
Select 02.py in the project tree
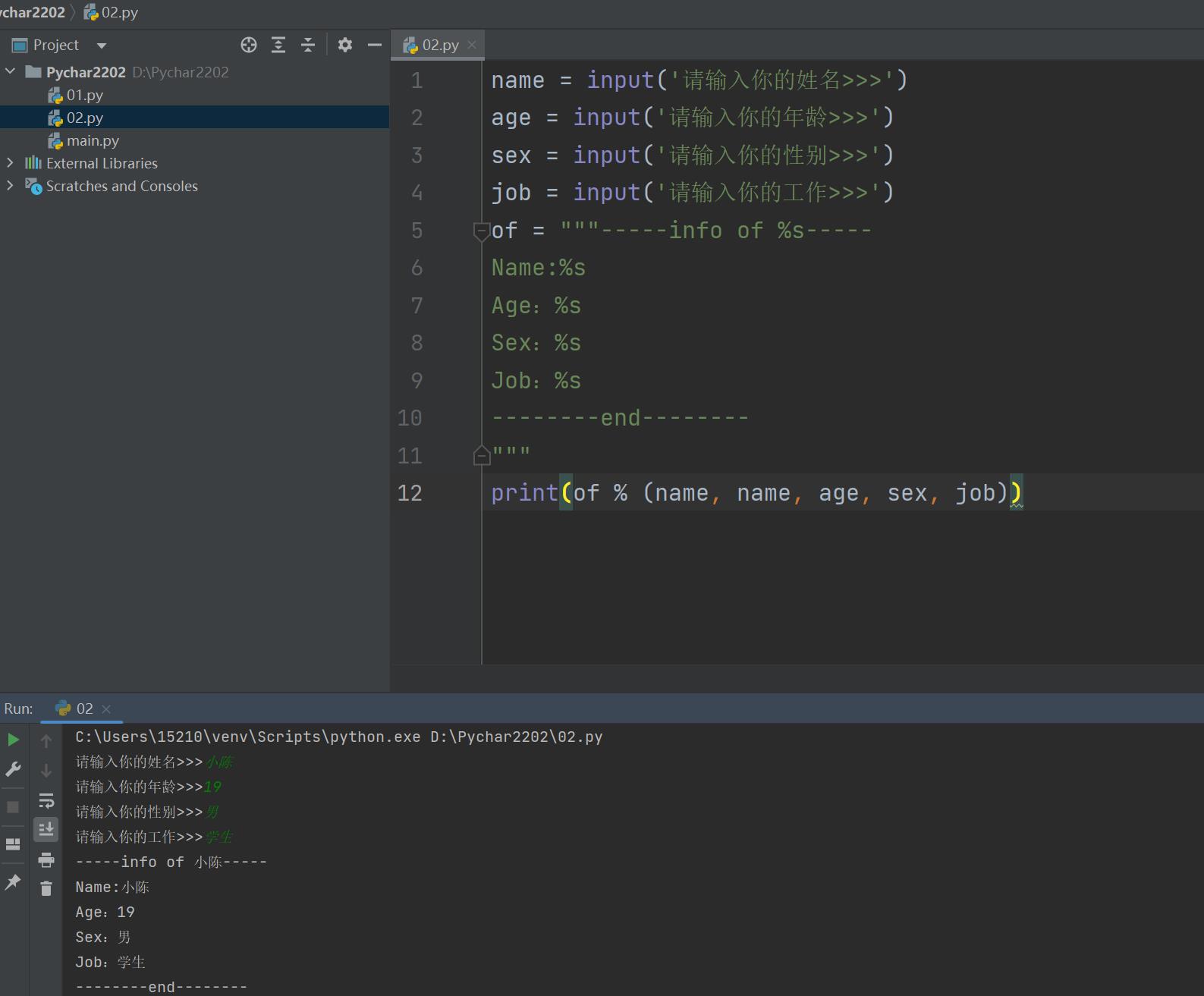[76, 118]
